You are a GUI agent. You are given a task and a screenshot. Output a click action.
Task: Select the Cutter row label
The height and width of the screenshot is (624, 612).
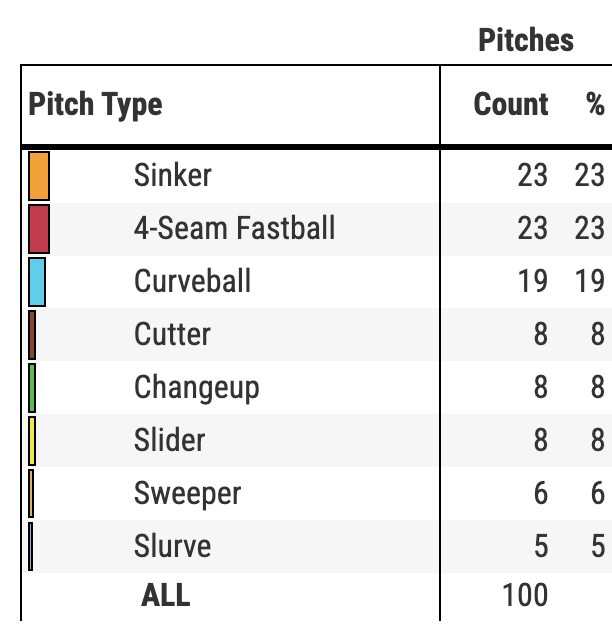point(172,334)
